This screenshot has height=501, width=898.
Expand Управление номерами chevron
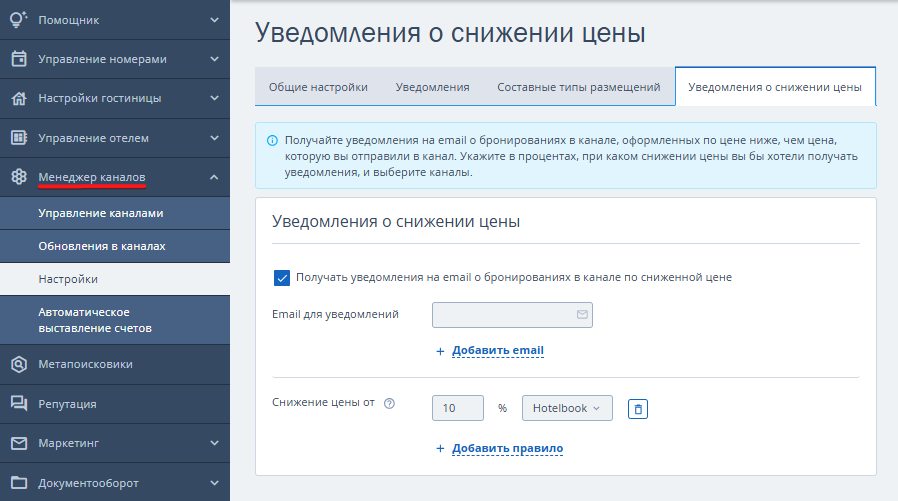pos(214,59)
